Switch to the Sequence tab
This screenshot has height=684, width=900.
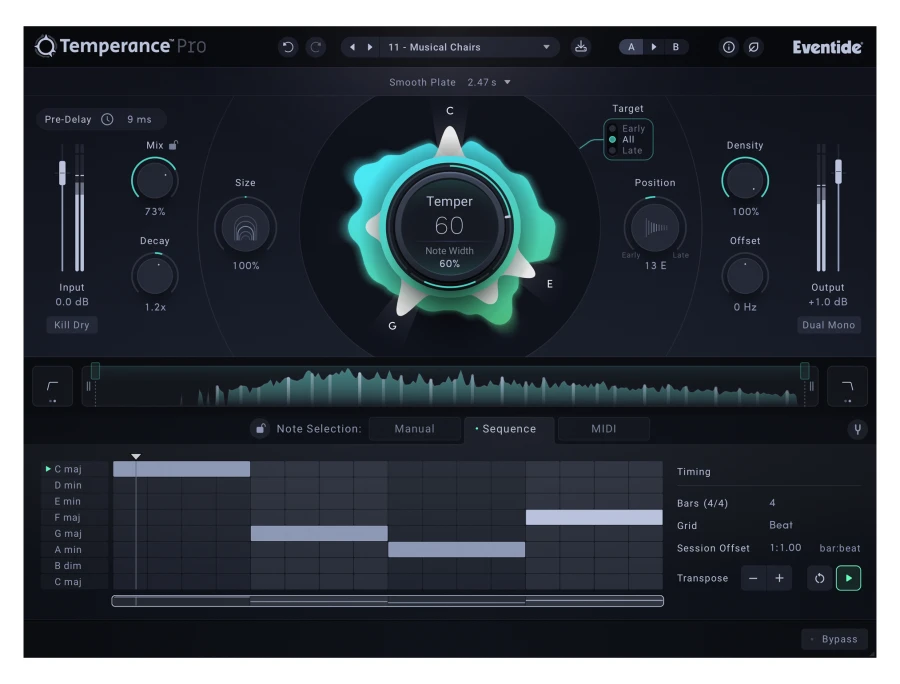[x=509, y=429]
